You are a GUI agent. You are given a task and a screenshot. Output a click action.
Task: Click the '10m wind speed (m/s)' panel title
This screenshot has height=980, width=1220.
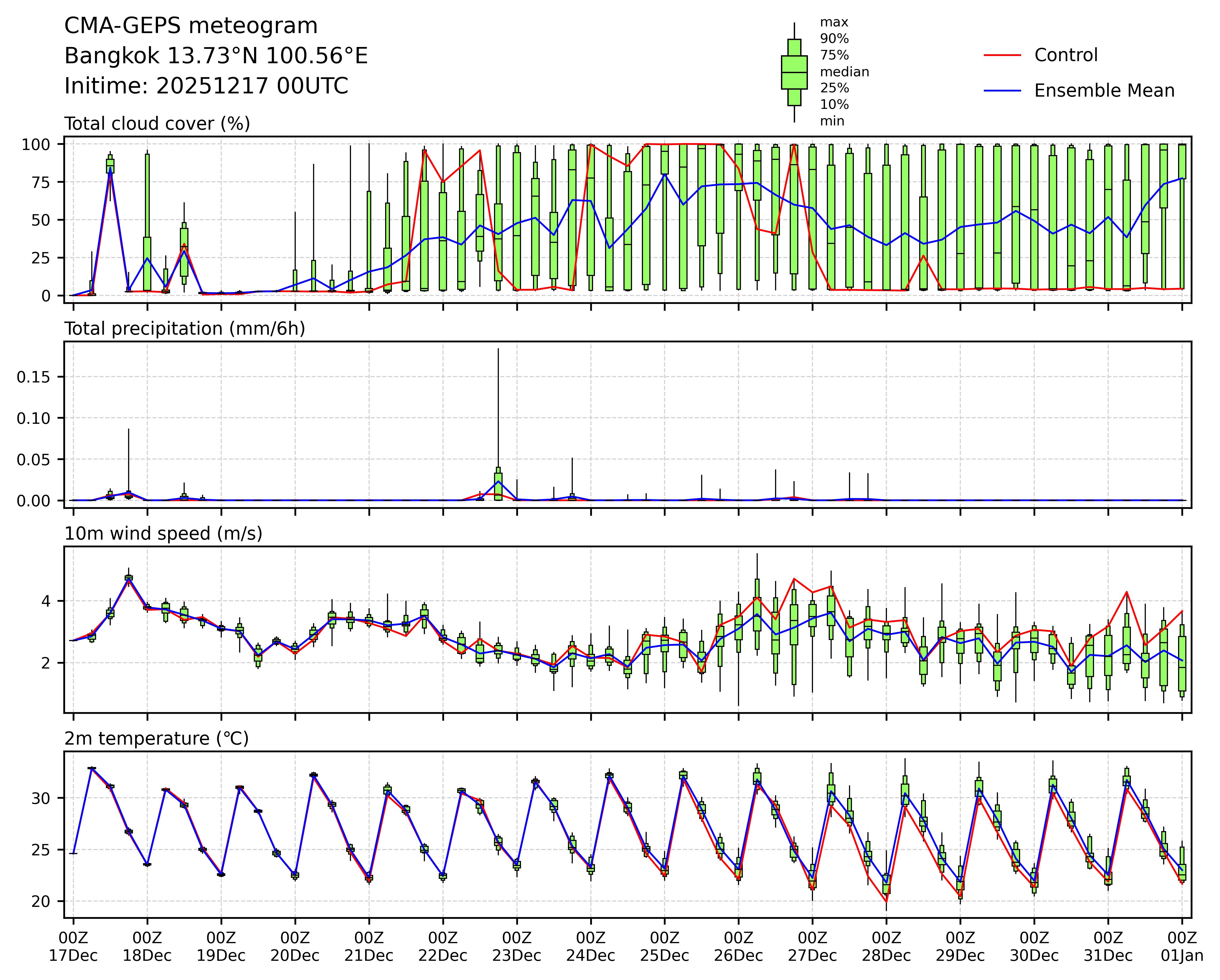[163, 534]
